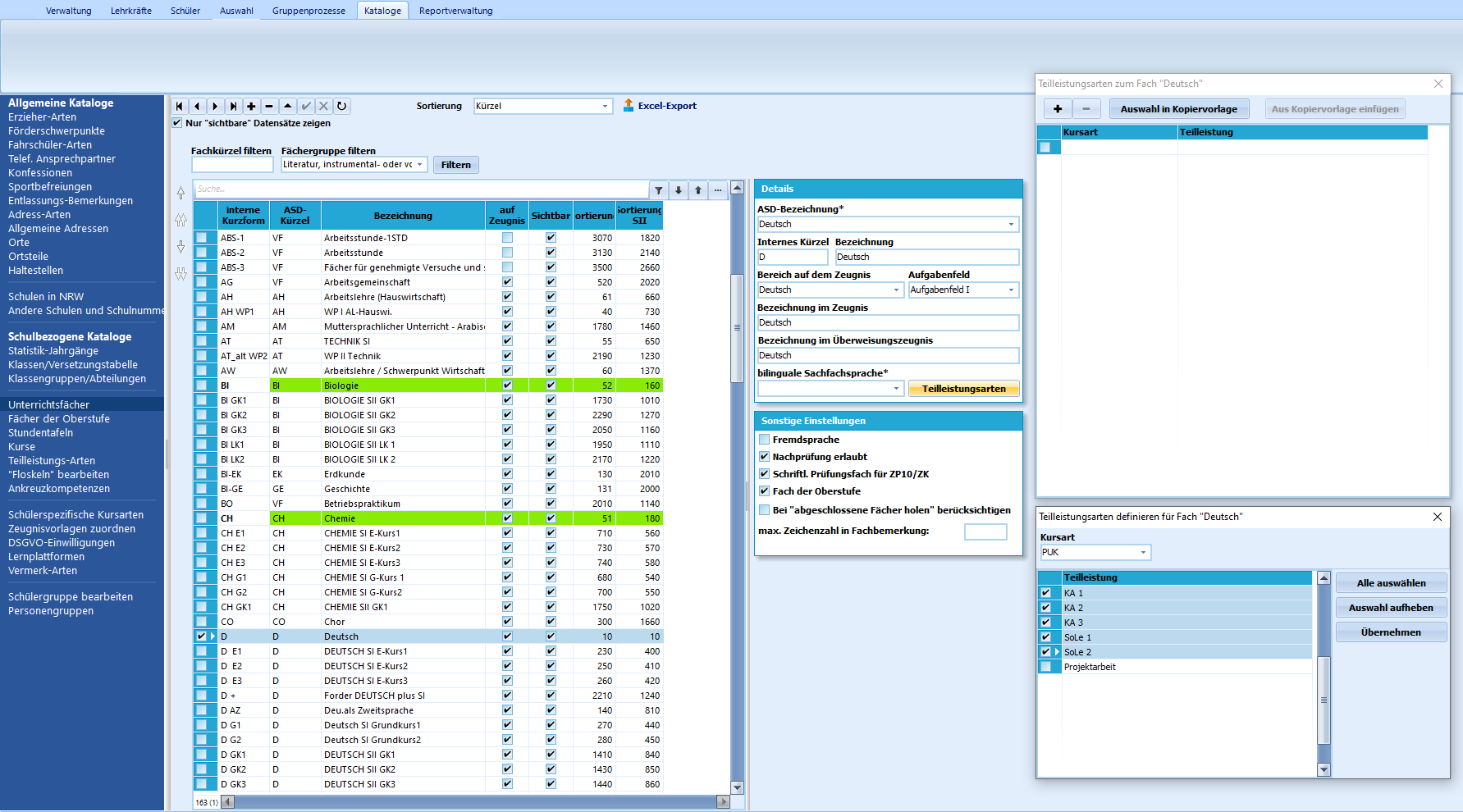Switch to the Reportverwaltung tab
This screenshot has width=1463, height=812.
click(455, 11)
